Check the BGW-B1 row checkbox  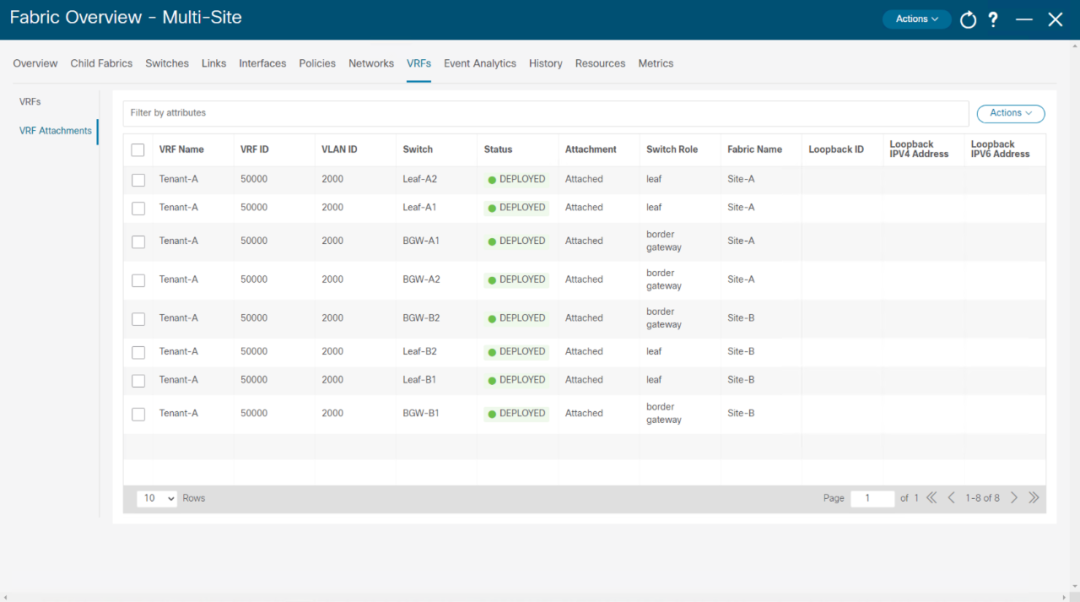click(x=138, y=414)
